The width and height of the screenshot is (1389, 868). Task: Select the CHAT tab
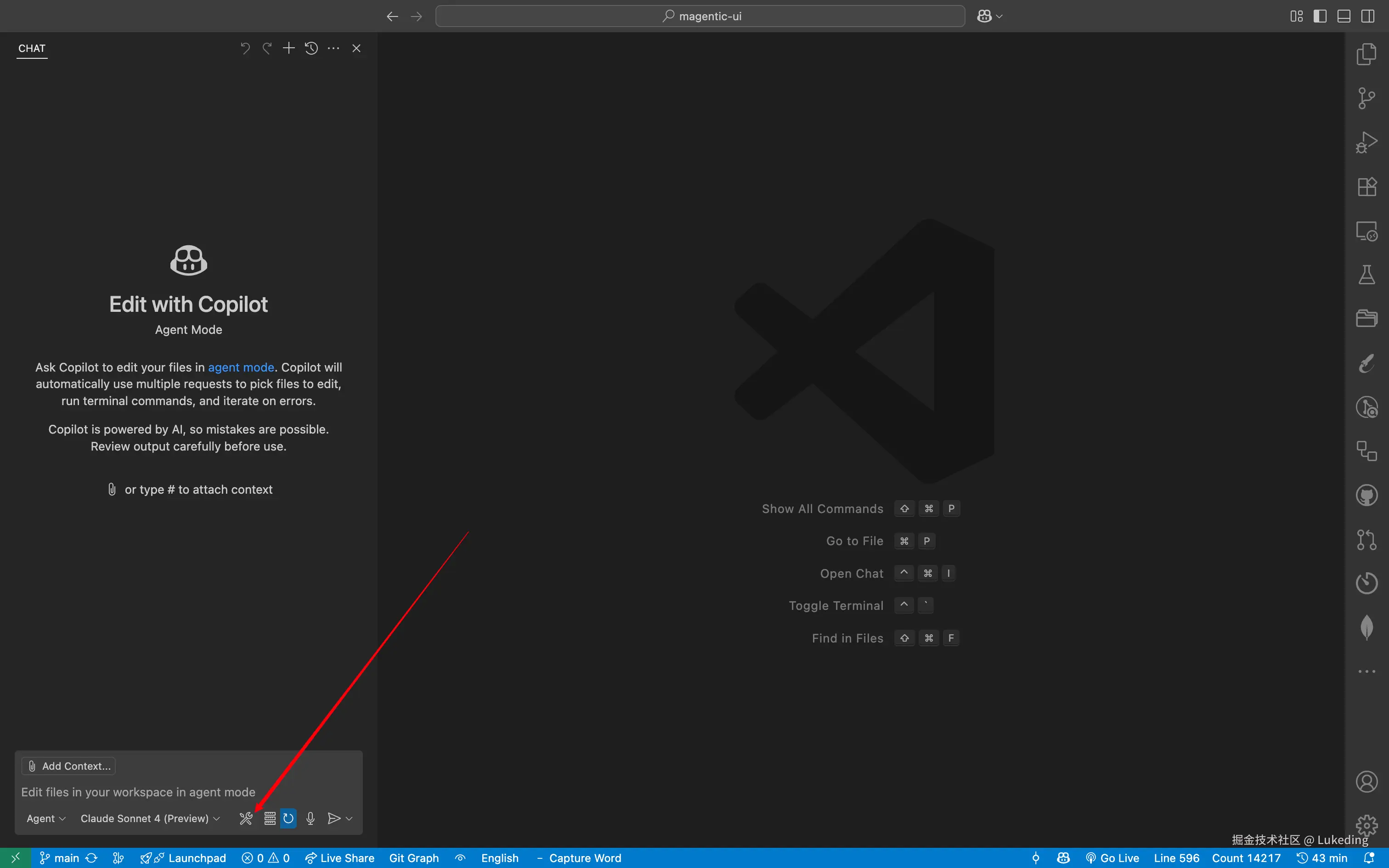(x=32, y=49)
